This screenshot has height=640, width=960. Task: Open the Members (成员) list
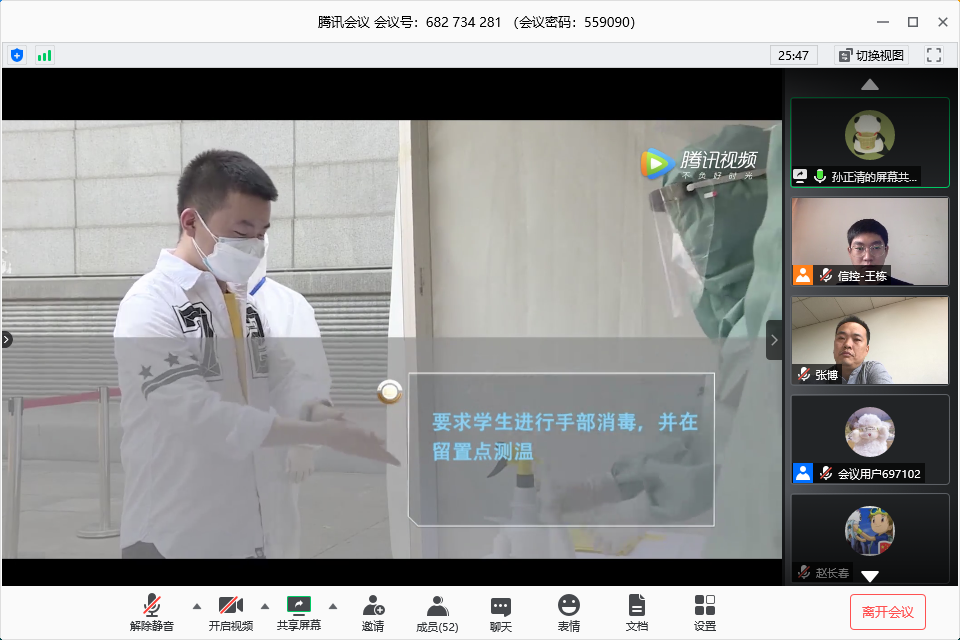tap(437, 612)
